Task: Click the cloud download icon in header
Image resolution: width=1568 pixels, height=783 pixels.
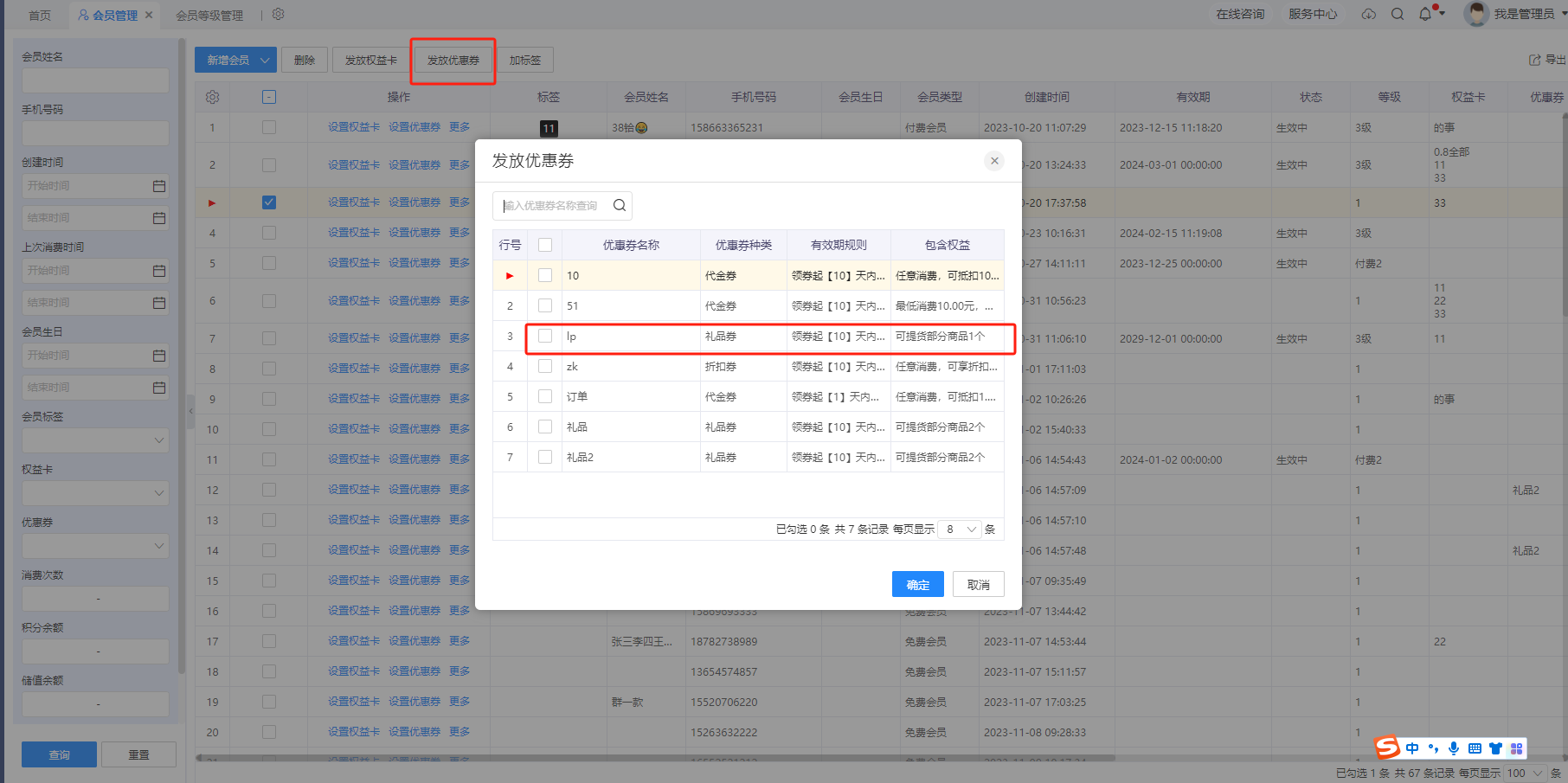Action: pos(1368,14)
